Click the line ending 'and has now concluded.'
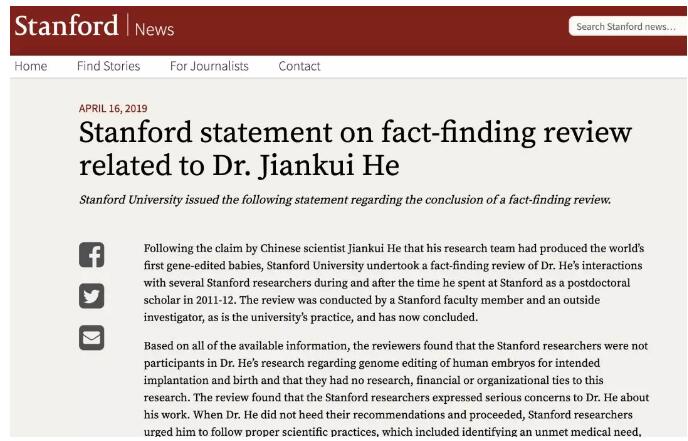 [x=311, y=317]
